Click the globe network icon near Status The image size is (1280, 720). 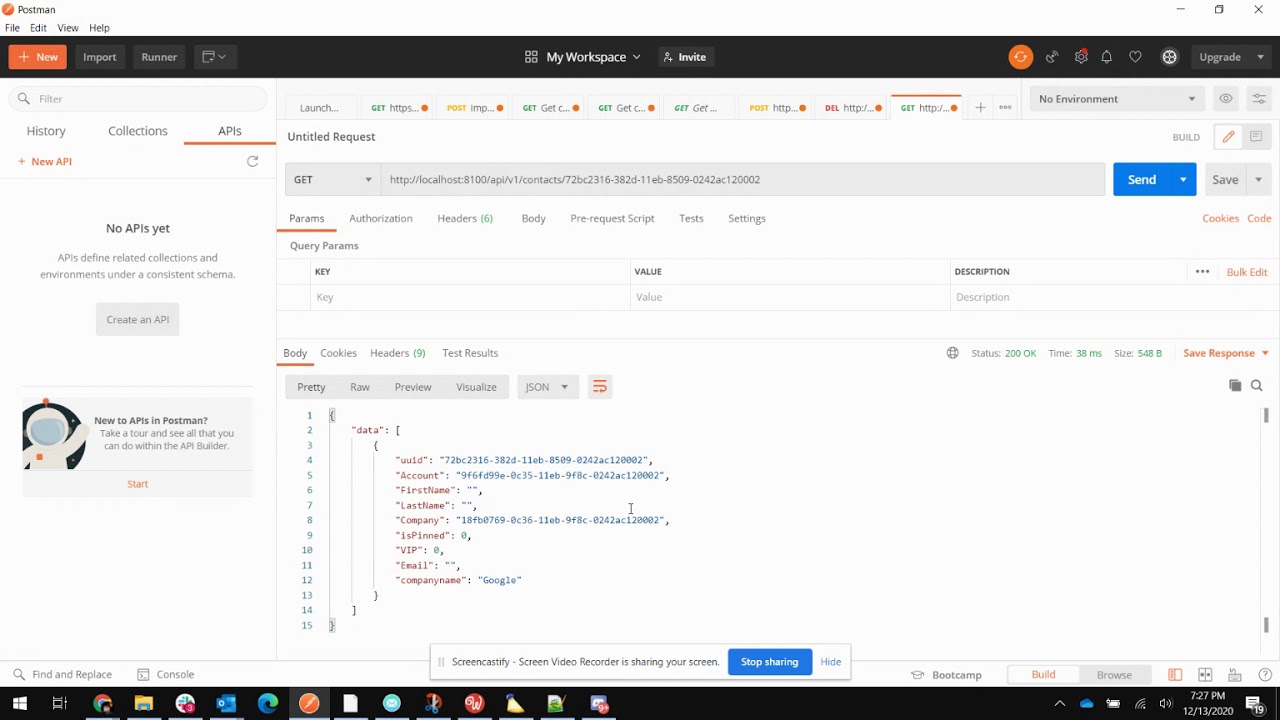(x=953, y=353)
